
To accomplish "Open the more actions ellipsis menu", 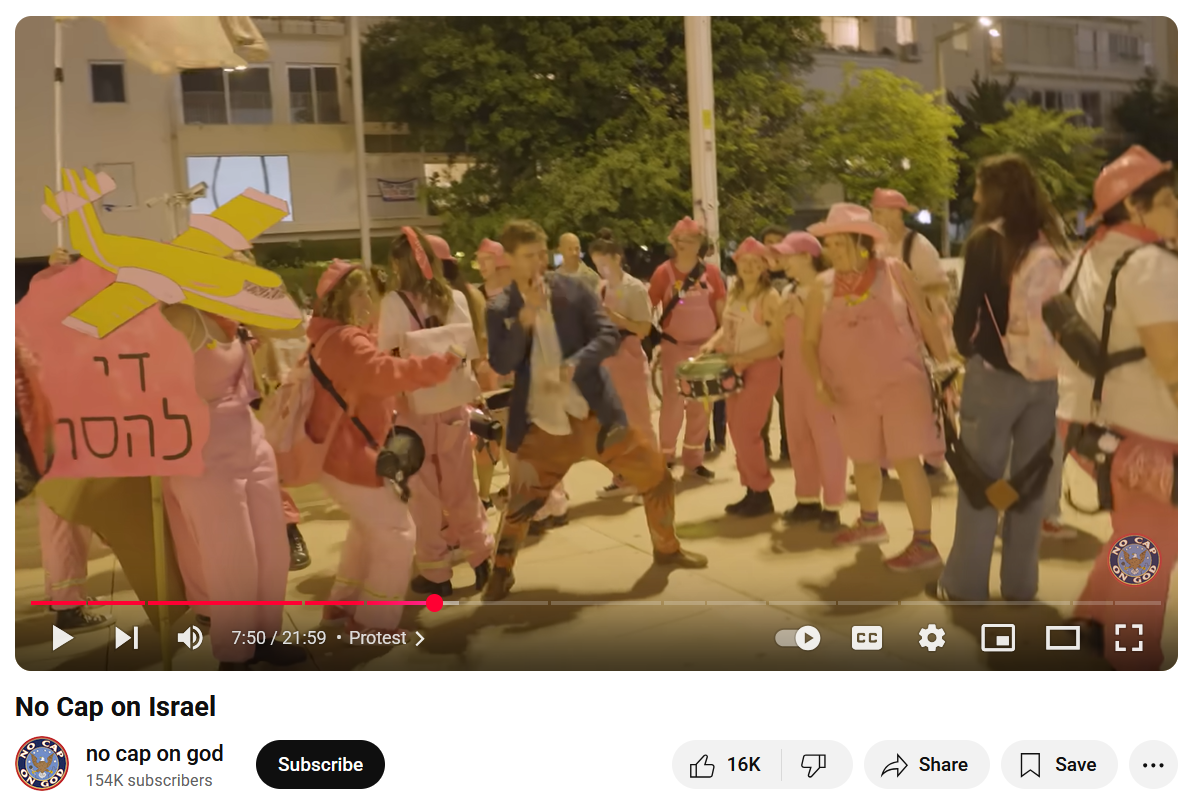I will pyautogui.click(x=1153, y=764).
